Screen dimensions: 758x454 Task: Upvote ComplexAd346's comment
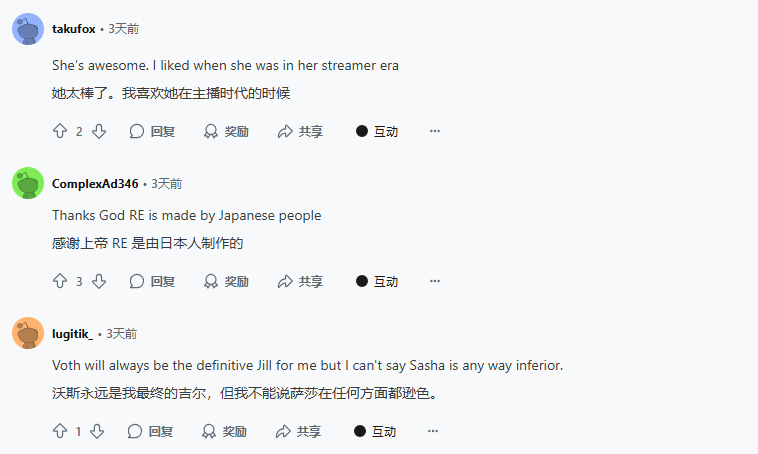[59, 281]
